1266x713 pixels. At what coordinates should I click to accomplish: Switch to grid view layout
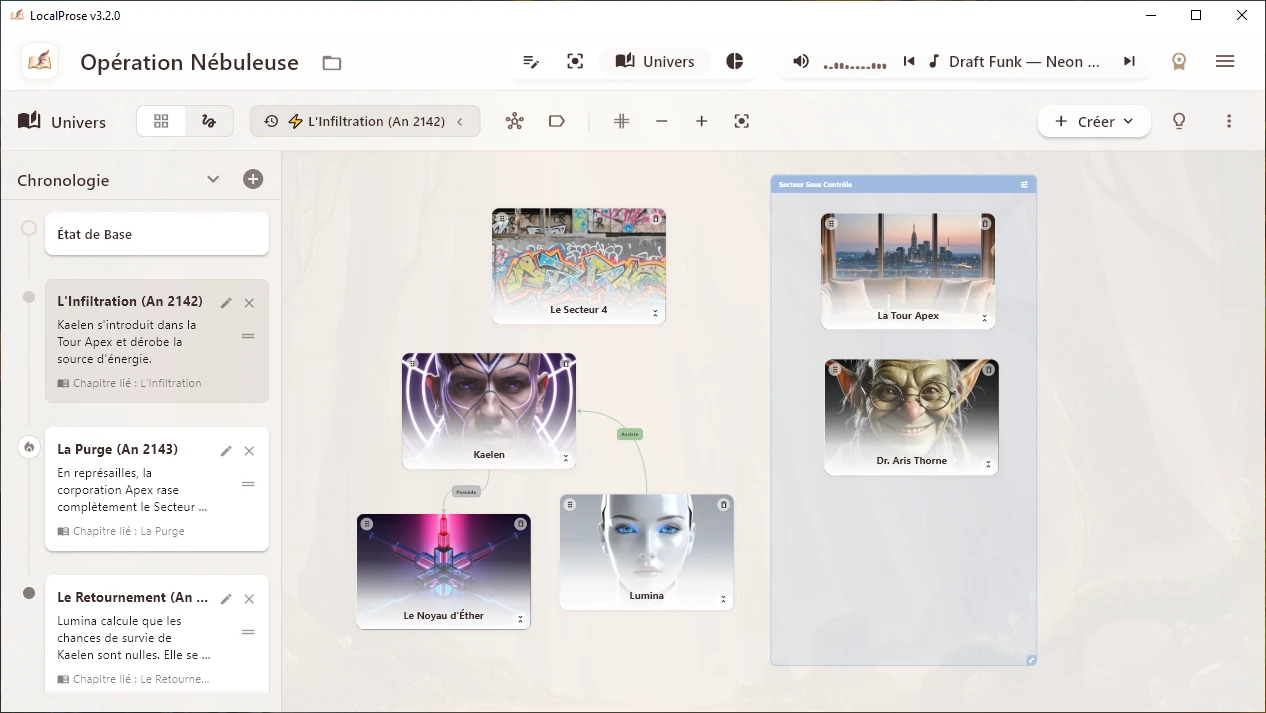(161, 121)
